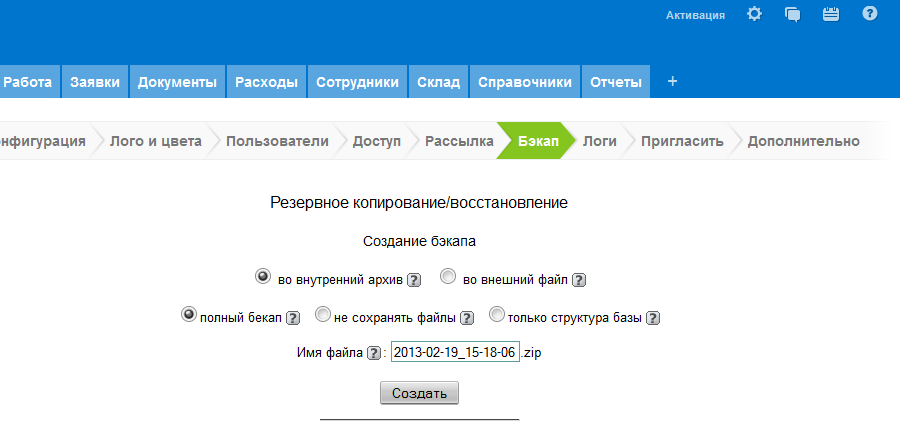The height and width of the screenshot is (429, 900).
Task: Select 'только структура базы' radio option
Action: (497, 315)
